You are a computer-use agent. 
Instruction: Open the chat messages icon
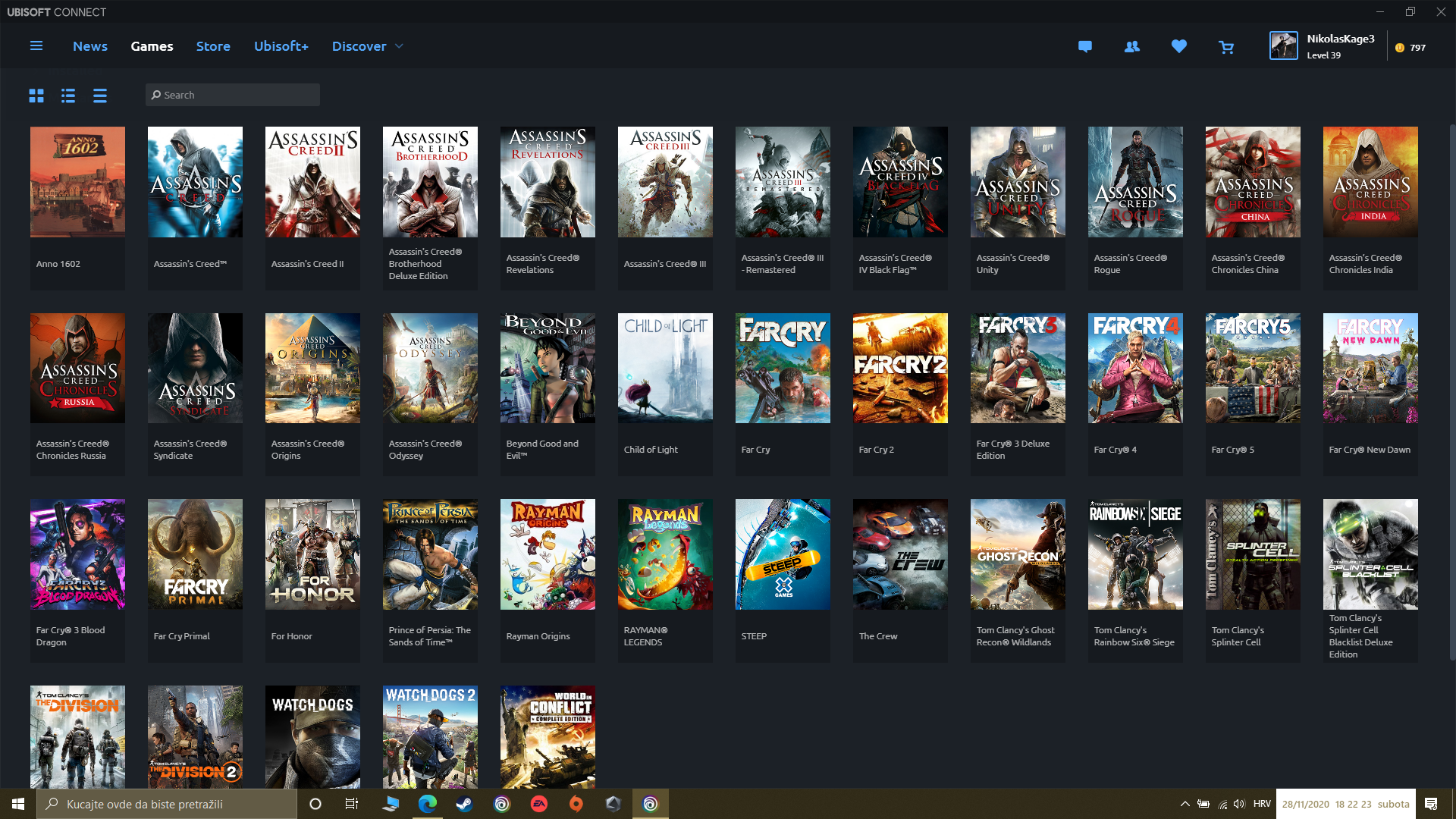pyautogui.click(x=1085, y=47)
